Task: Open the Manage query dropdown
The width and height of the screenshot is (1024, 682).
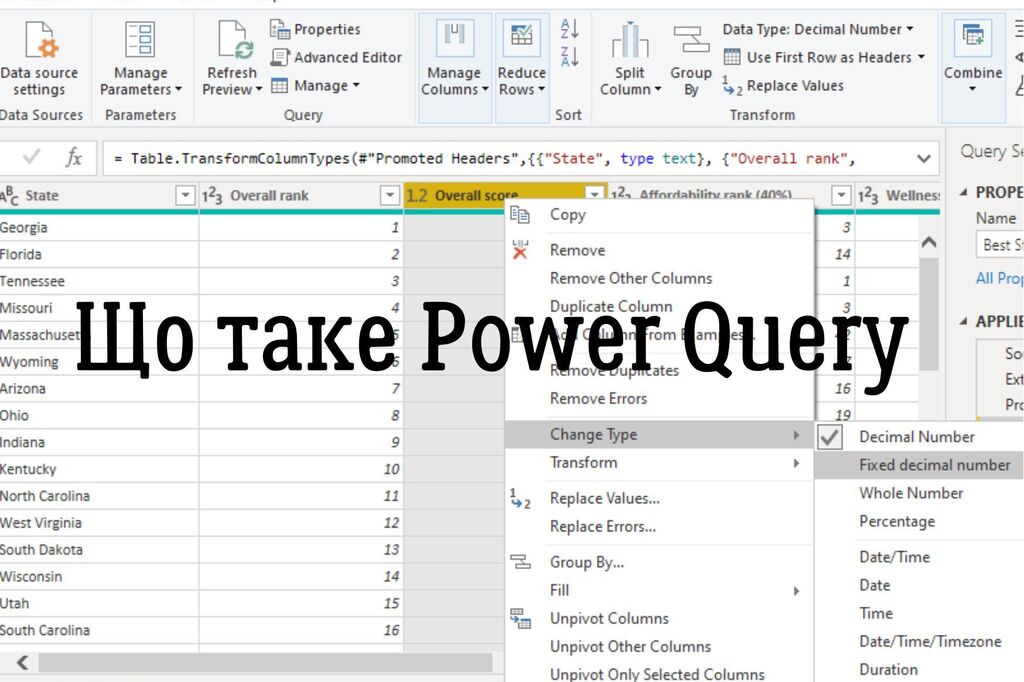Action: tap(315, 86)
